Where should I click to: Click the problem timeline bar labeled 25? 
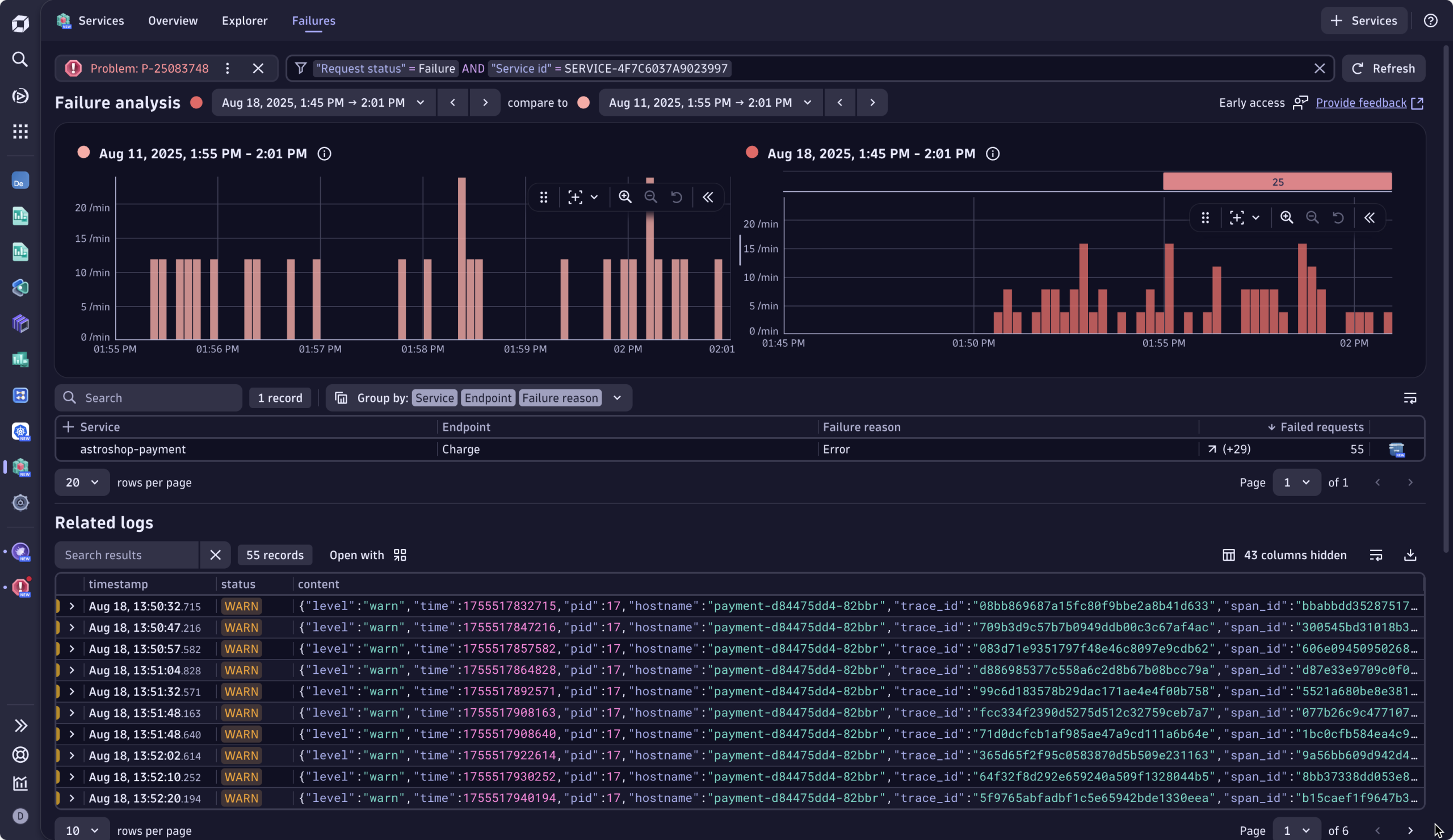(1277, 182)
